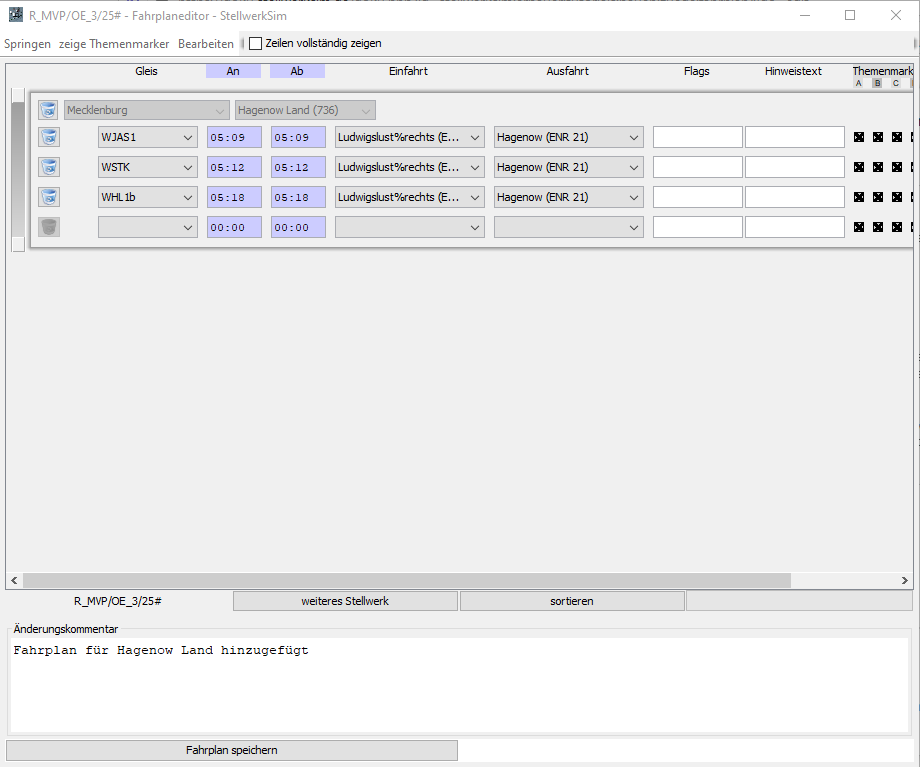920x767 pixels.
Task: Click the Hinweistext field in the WJAS1 row
Action: coord(794,137)
